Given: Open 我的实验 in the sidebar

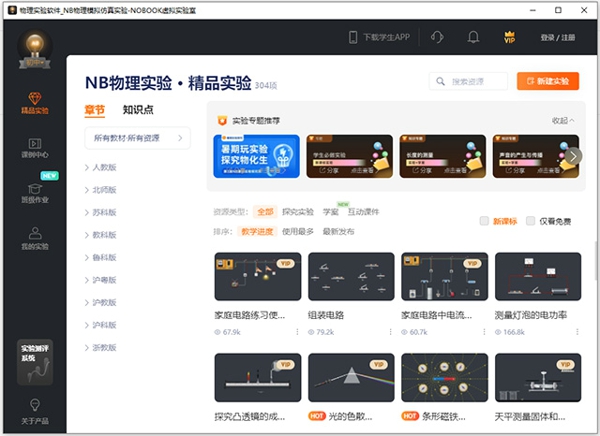Looking at the screenshot, I should [x=35, y=238].
